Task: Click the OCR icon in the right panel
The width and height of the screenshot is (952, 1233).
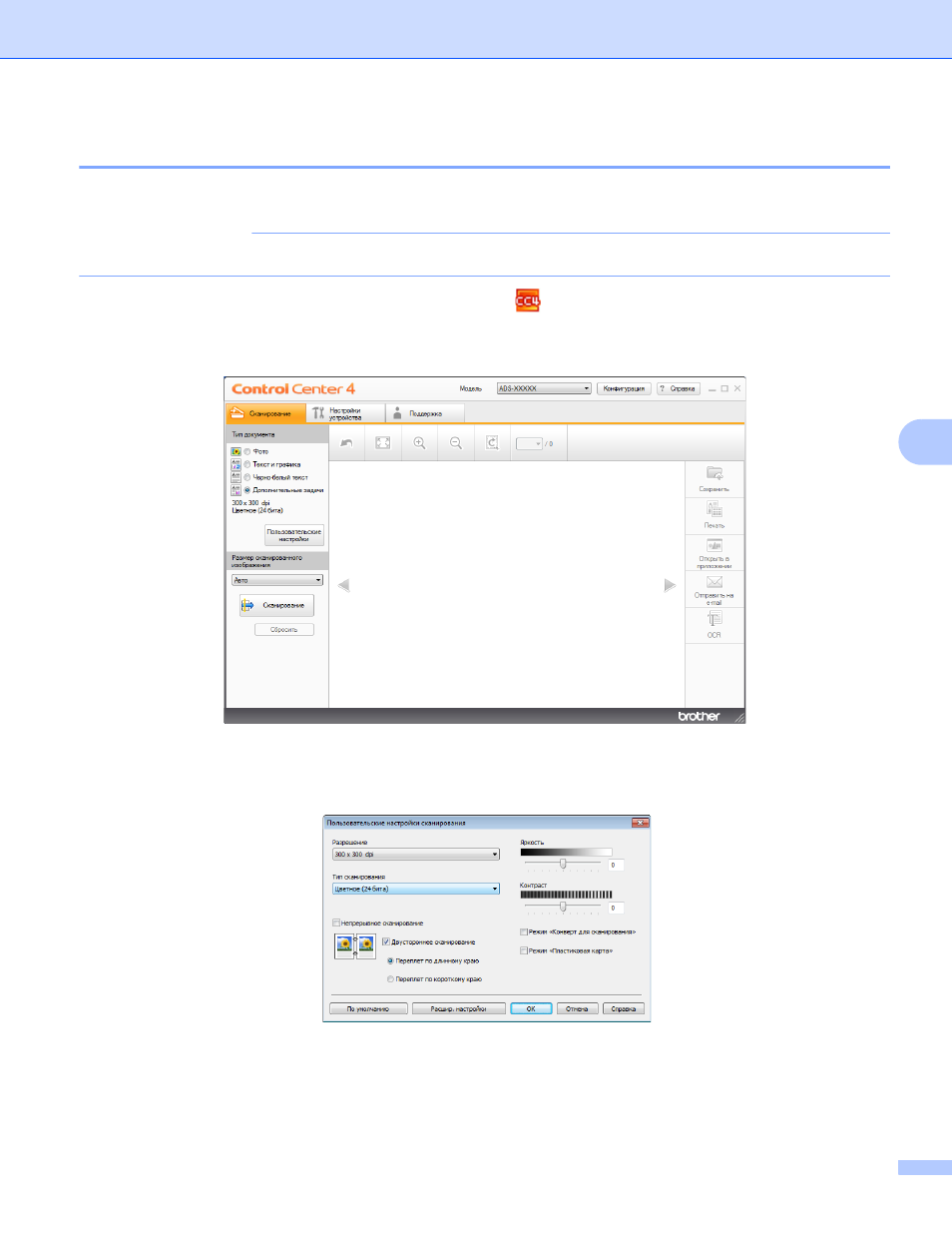Action: pos(714,620)
